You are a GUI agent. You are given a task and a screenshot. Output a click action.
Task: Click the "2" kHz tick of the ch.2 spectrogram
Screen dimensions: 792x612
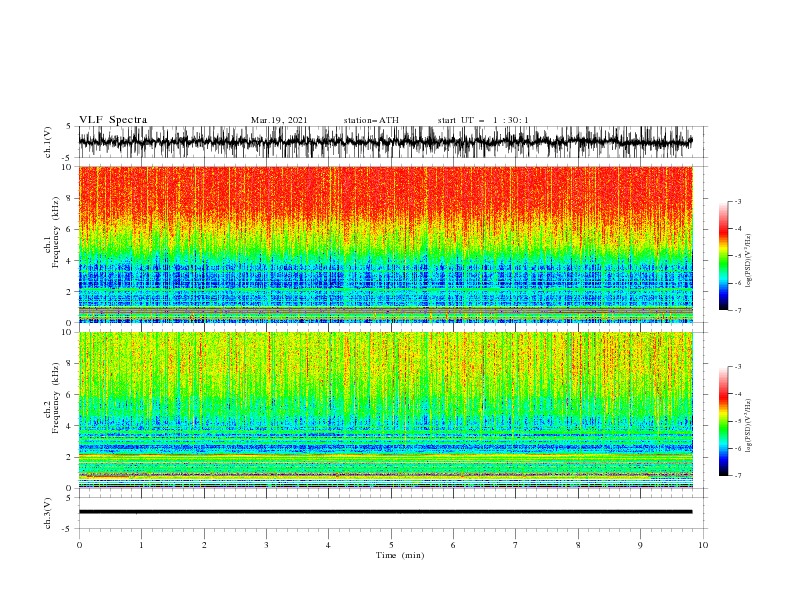[69, 457]
